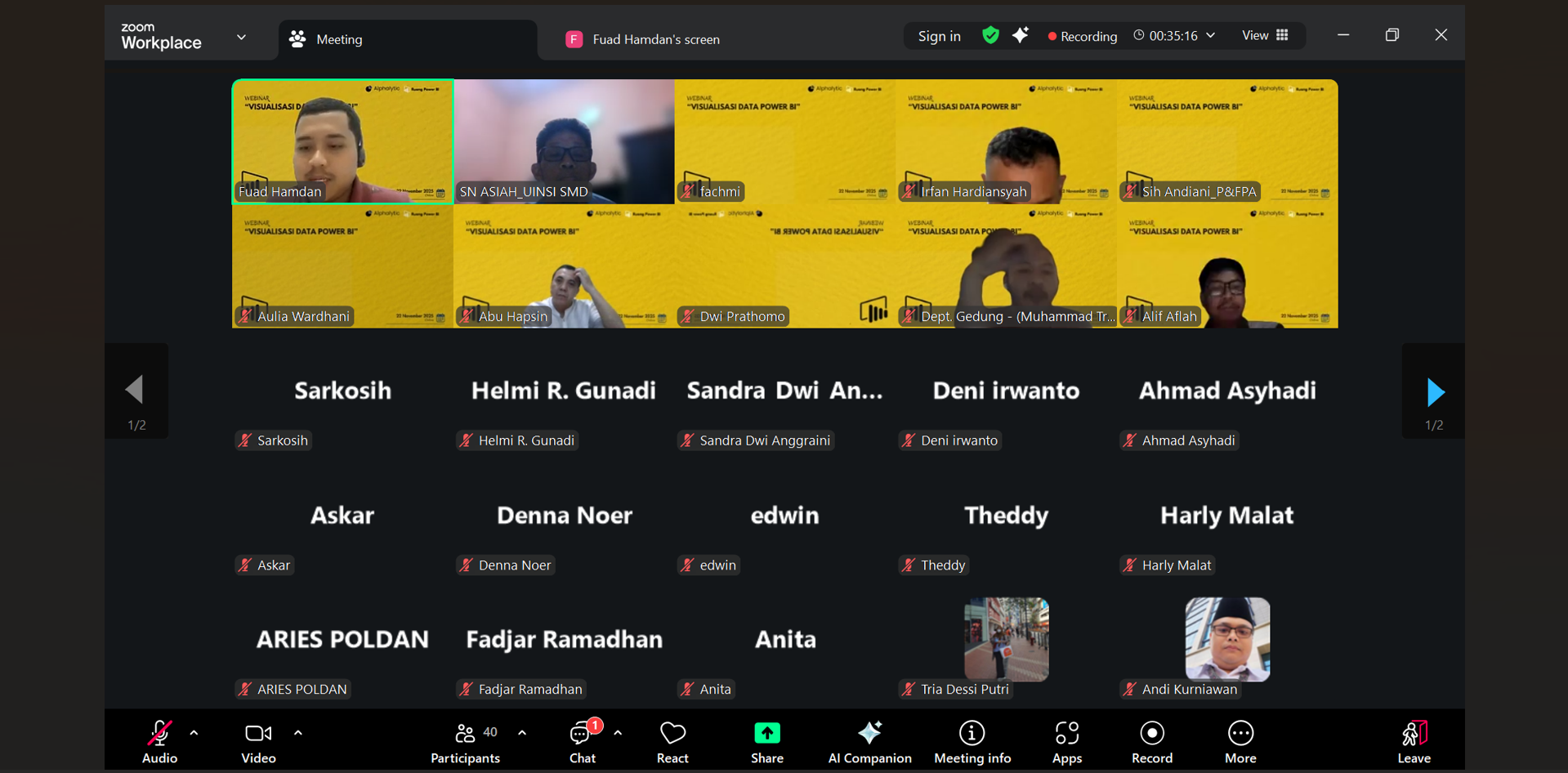Switch to the Meeting tab
Screen dimensions: 1568x773
[x=338, y=39]
